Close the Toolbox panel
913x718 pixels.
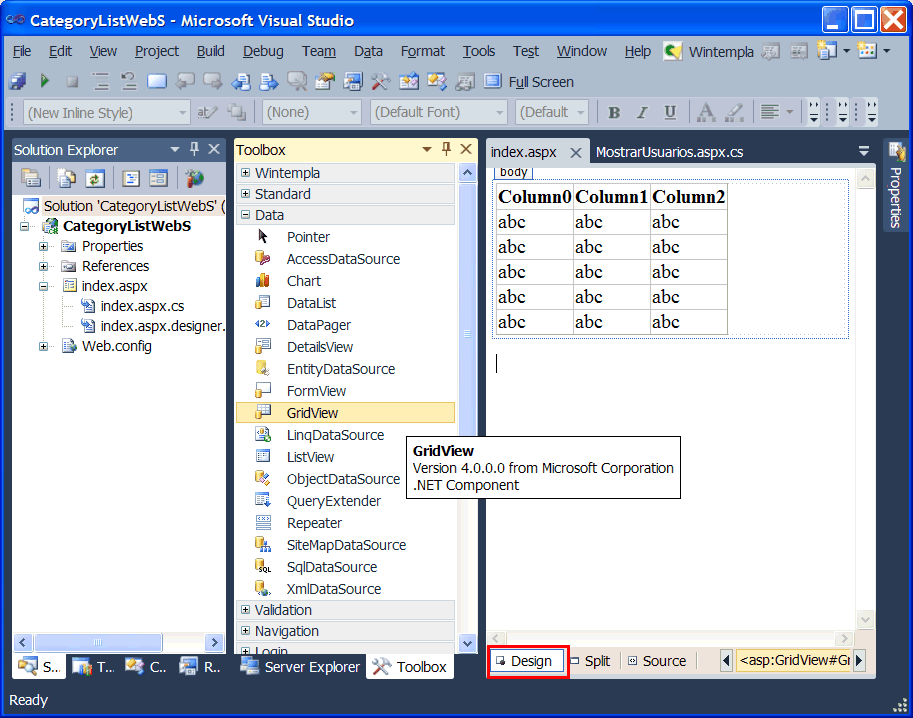tap(466, 149)
